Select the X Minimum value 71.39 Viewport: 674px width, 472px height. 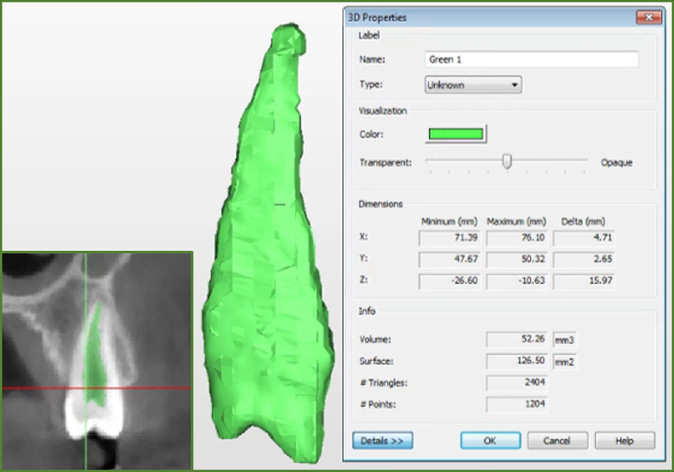point(449,238)
